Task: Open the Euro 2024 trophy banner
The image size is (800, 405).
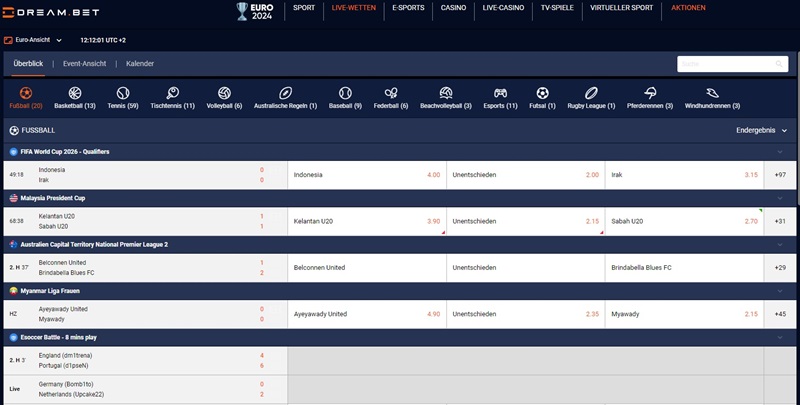Action: coord(255,12)
